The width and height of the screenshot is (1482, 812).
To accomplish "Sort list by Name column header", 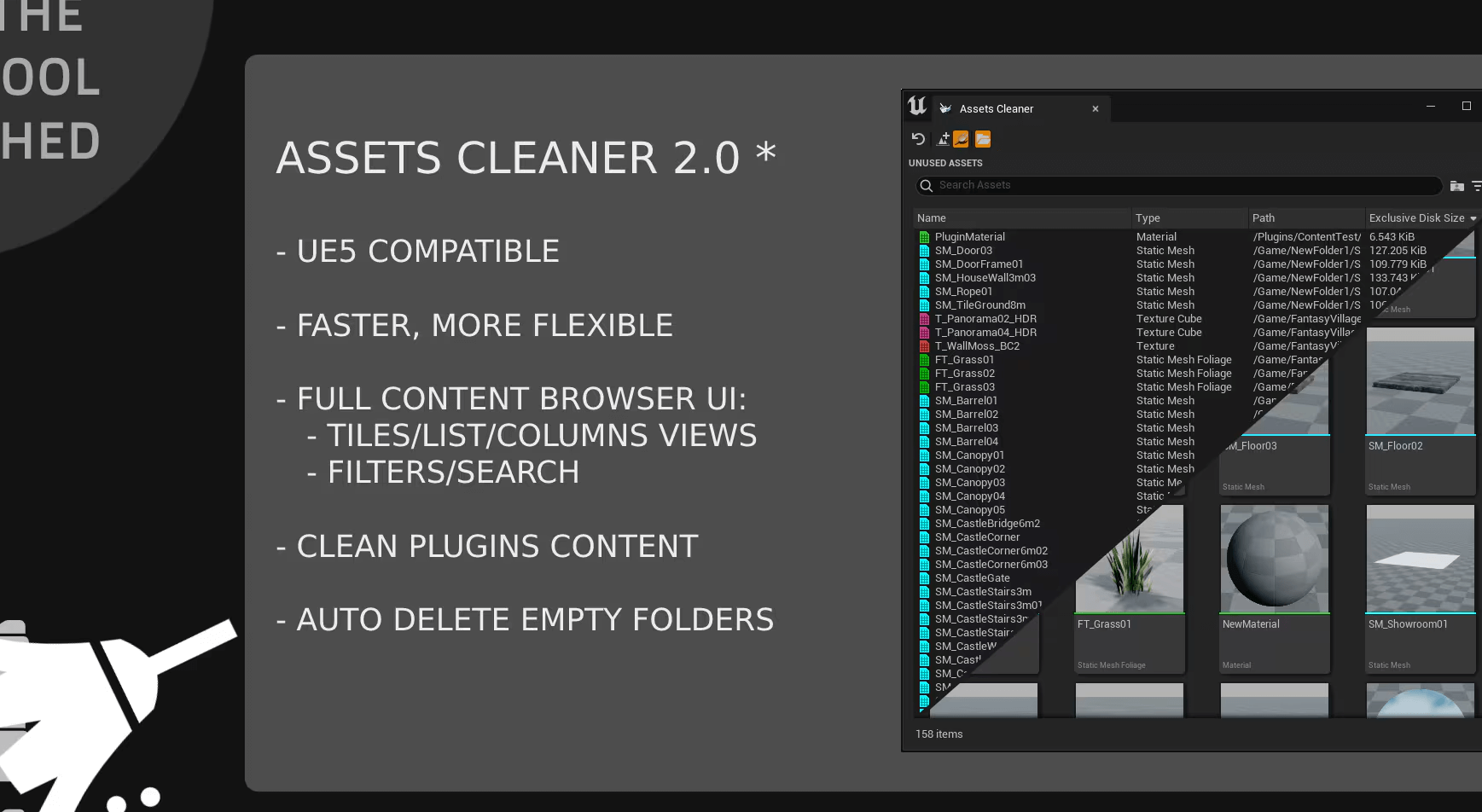I will (1022, 218).
